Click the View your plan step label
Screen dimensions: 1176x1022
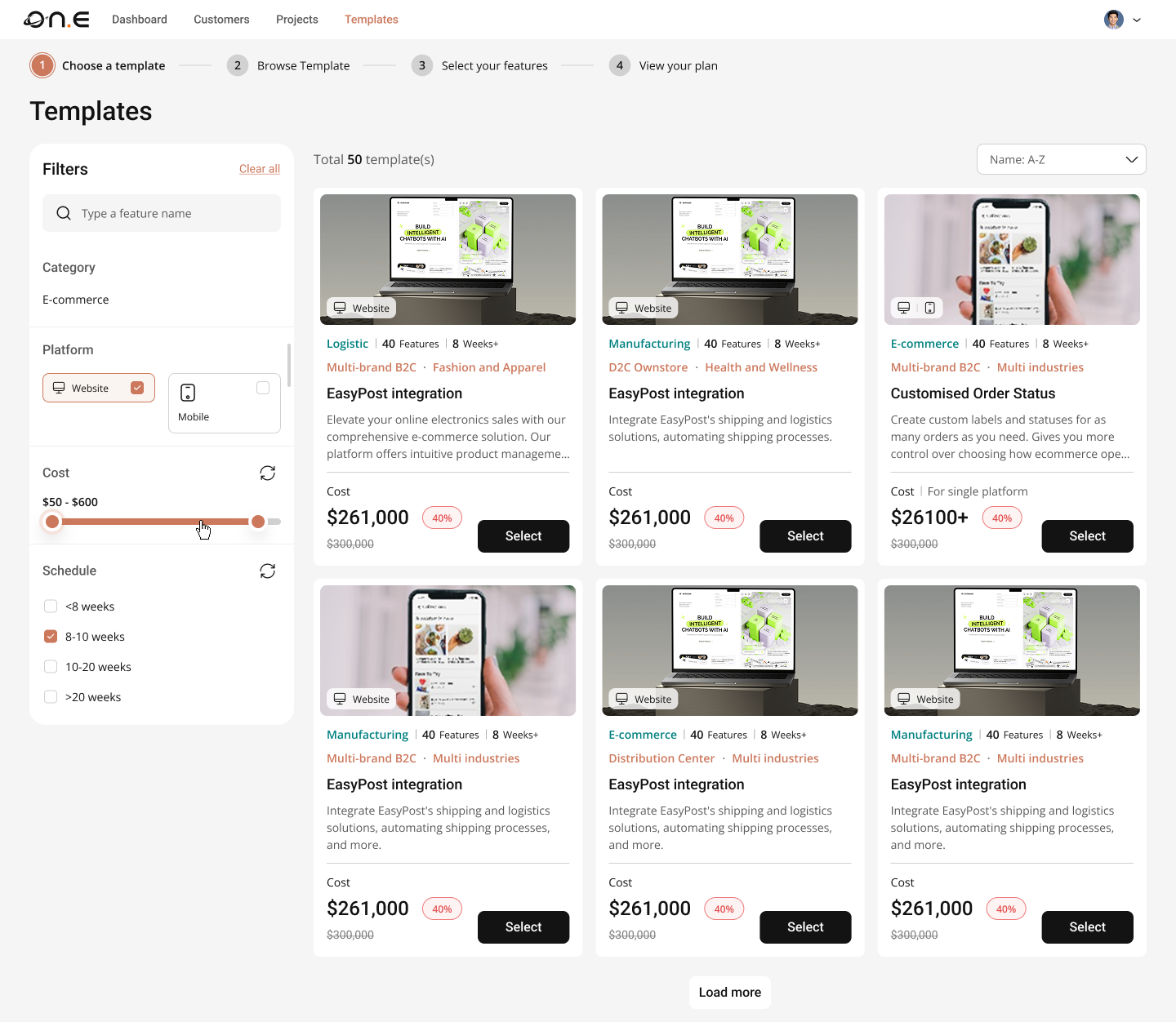[x=679, y=65]
